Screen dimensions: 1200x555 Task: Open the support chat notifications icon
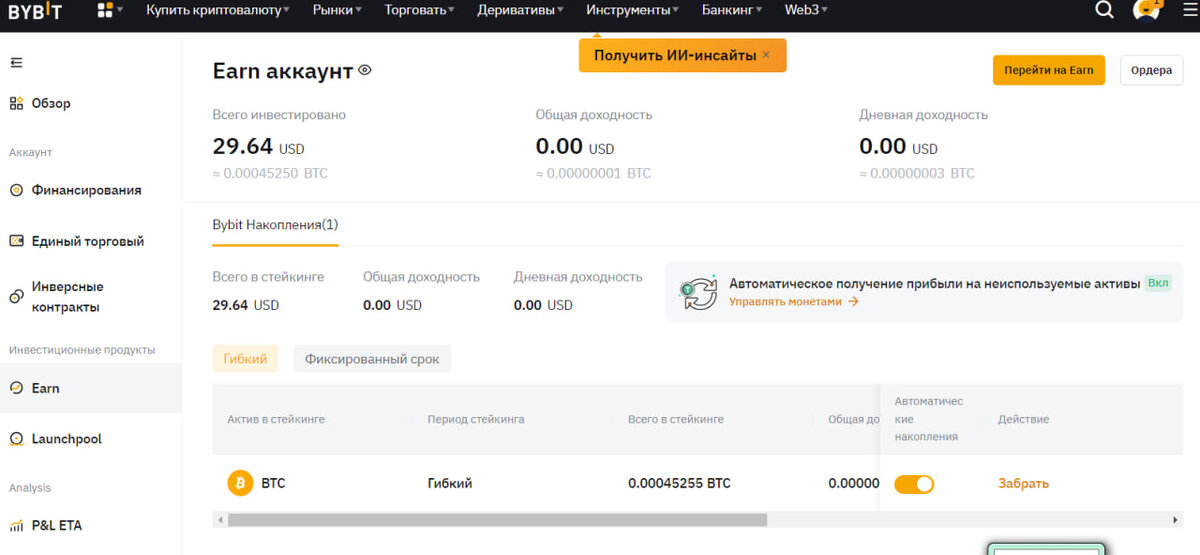(1145, 10)
